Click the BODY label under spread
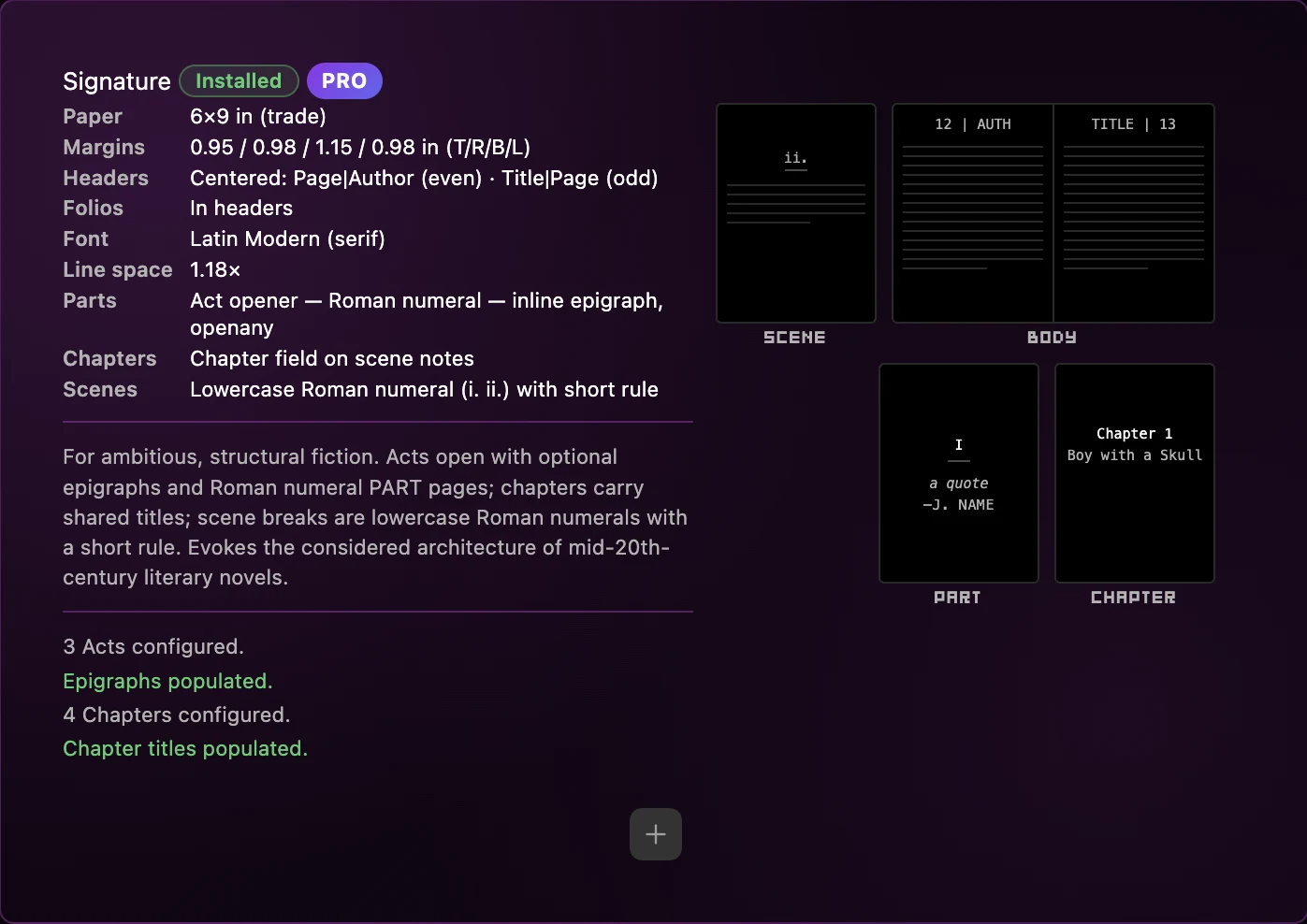1307x924 pixels. coord(1053,338)
